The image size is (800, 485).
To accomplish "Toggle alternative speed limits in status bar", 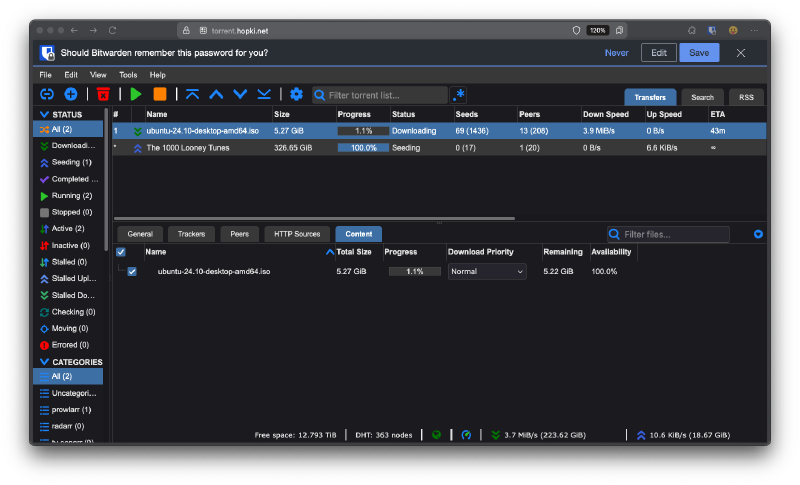I will [x=466, y=435].
